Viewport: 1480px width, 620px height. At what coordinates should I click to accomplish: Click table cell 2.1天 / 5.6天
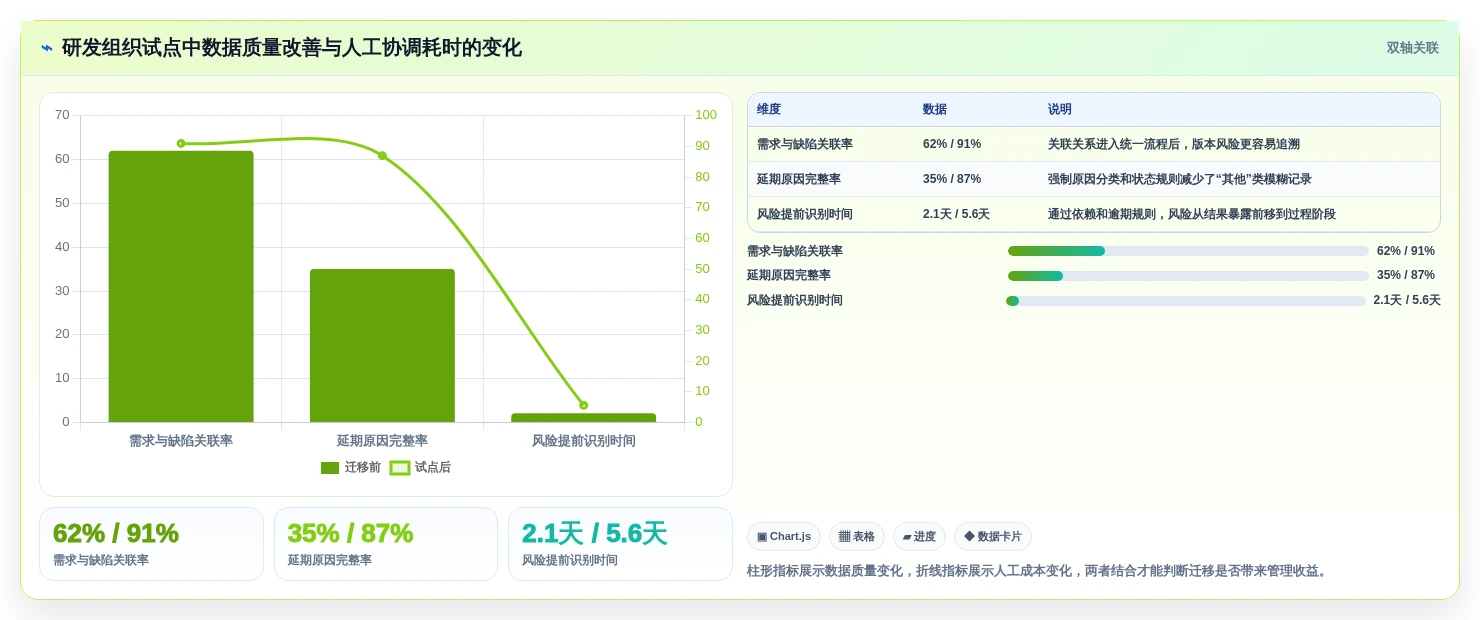[x=956, y=214]
